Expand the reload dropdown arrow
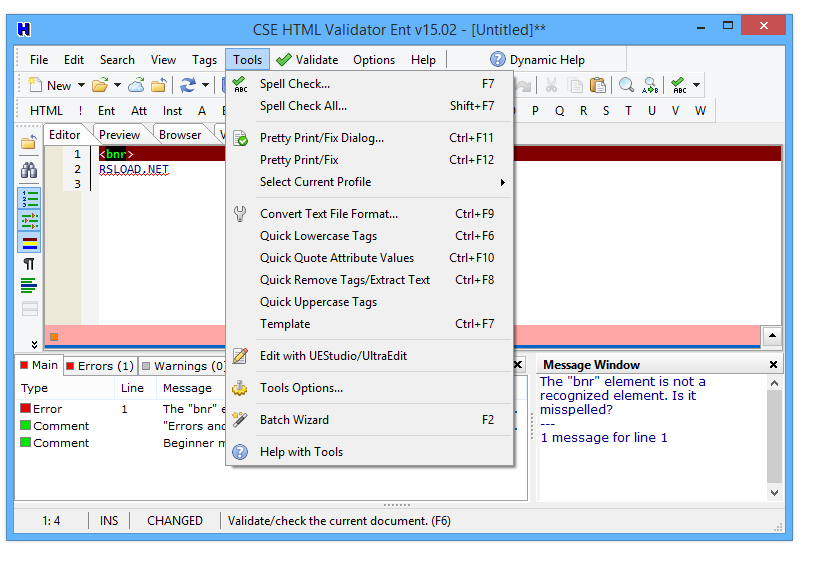The width and height of the screenshot is (821, 566). [x=205, y=85]
